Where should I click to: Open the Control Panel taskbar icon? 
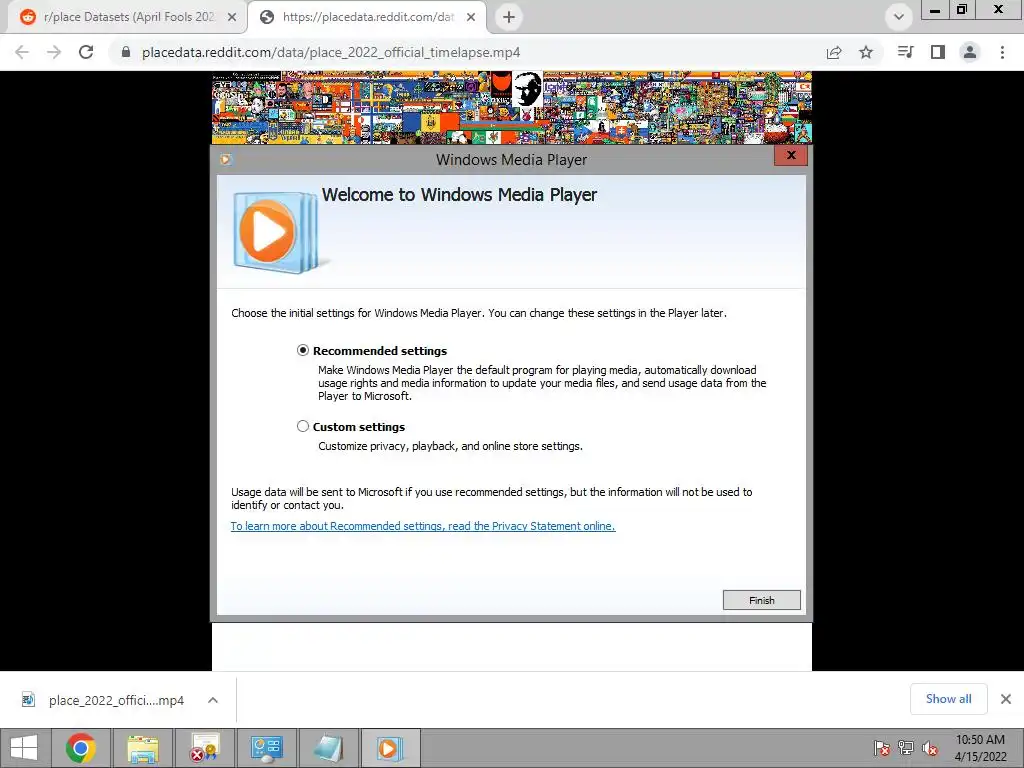(266, 748)
